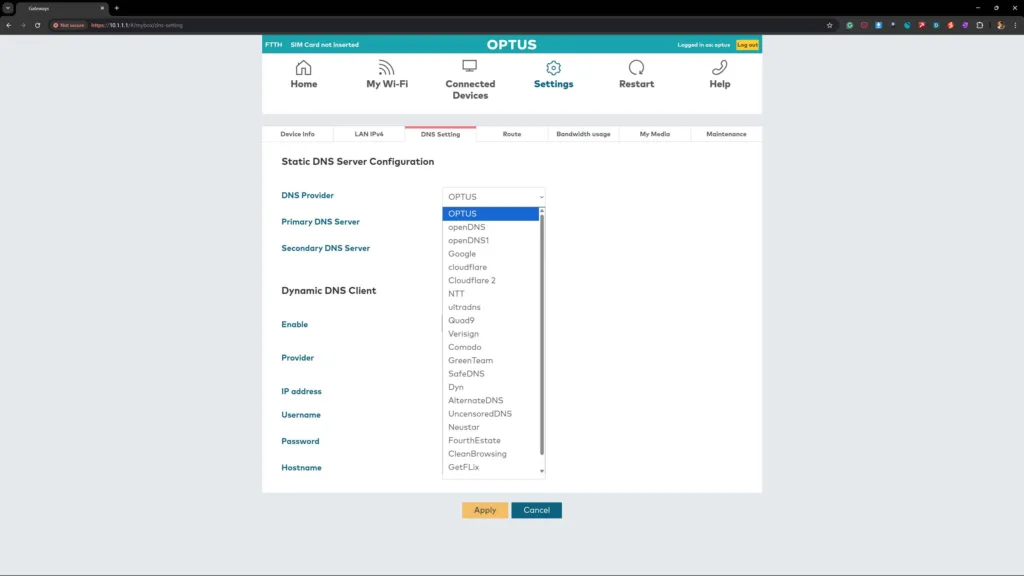This screenshot has width=1024, height=576.
Task: Click the Restart circular arrow icon
Action: (x=637, y=68)
